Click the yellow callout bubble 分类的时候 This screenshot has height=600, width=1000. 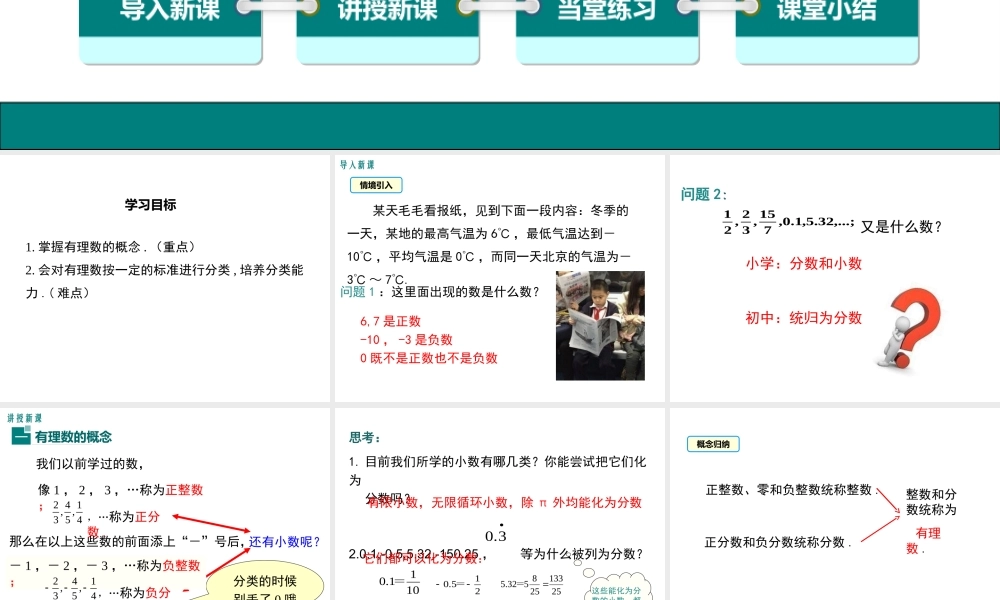click(265, 581)
